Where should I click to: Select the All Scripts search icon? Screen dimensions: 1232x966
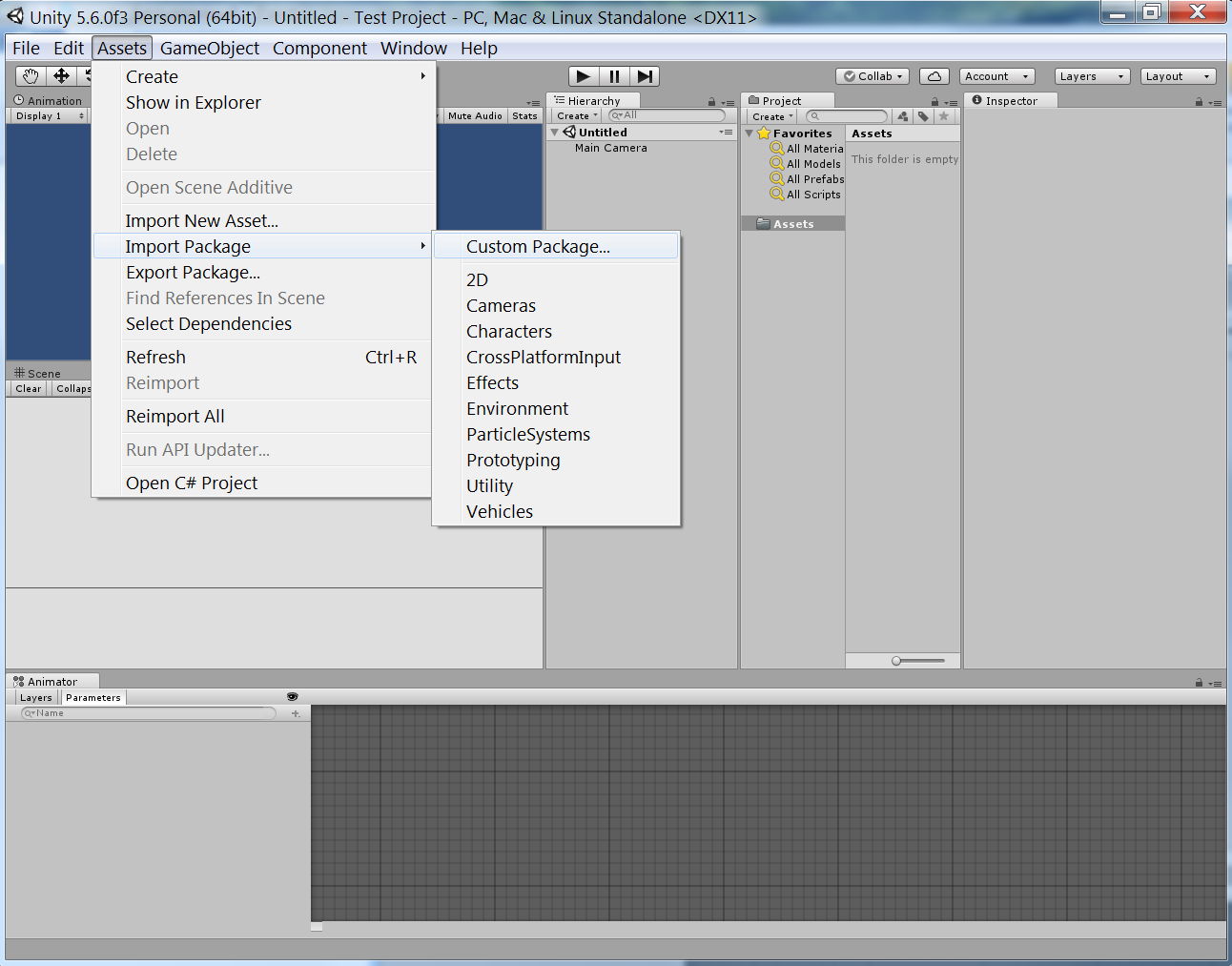click(777, 195)
